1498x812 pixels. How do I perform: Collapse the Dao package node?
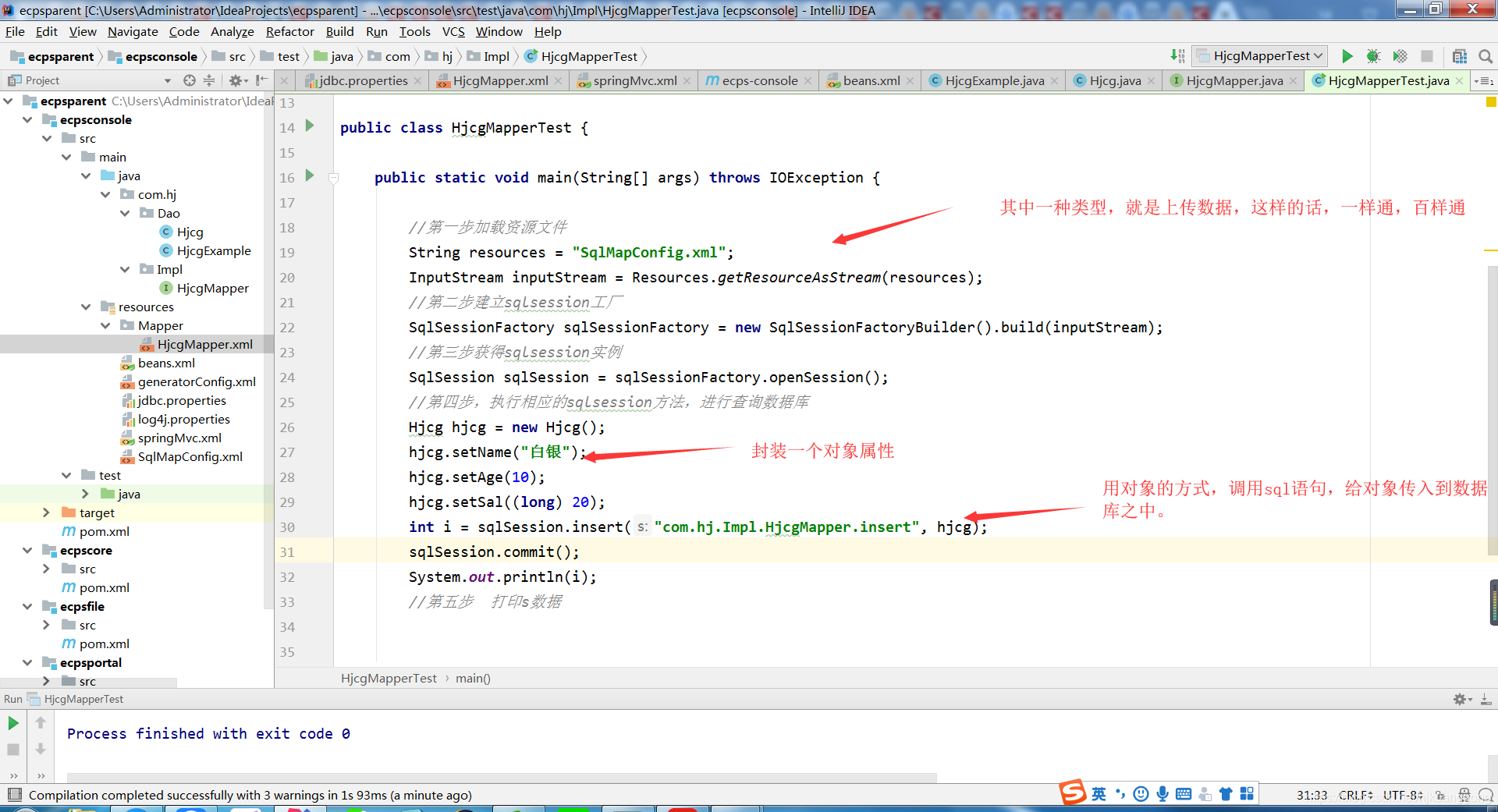coord(125,213)
